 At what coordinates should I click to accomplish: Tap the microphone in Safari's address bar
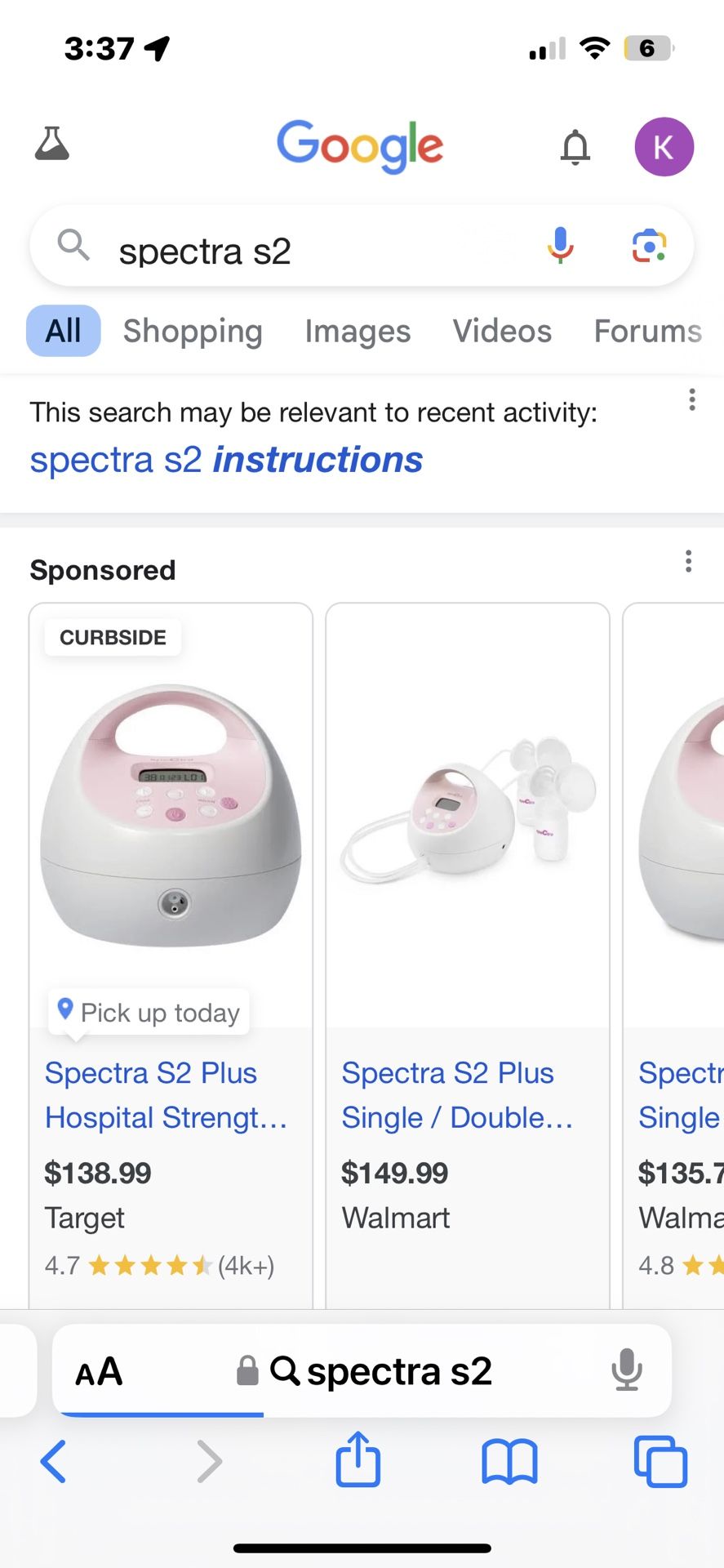[624, 1371]
